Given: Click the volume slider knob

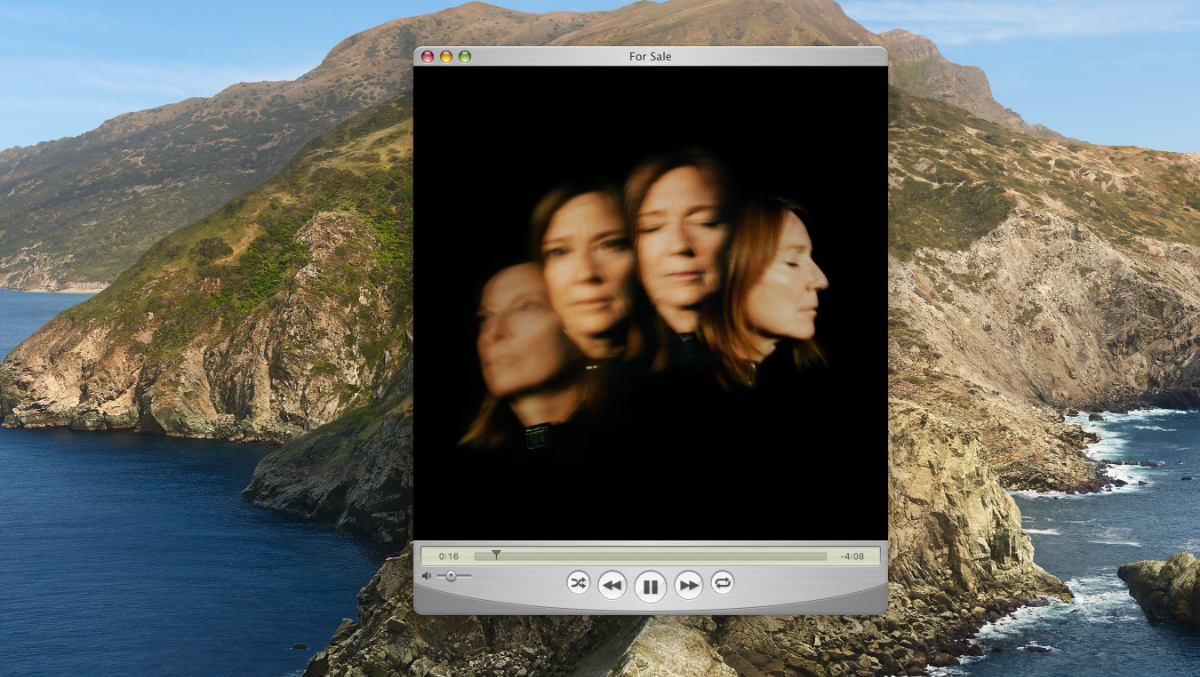Looking at the screenshot, I should point(451,576).
